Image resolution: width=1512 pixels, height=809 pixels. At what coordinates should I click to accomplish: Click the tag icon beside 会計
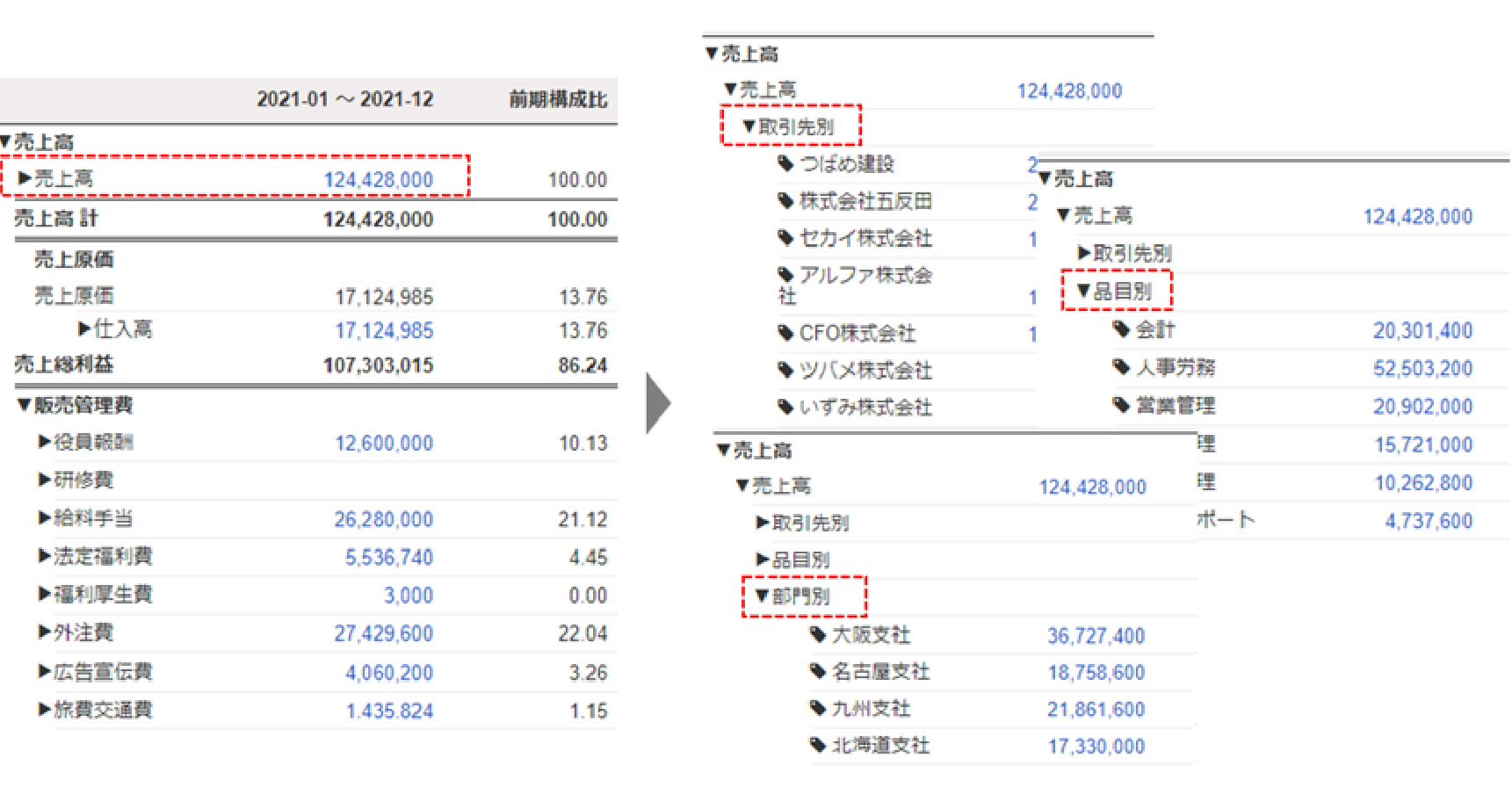coord(1121,329)
